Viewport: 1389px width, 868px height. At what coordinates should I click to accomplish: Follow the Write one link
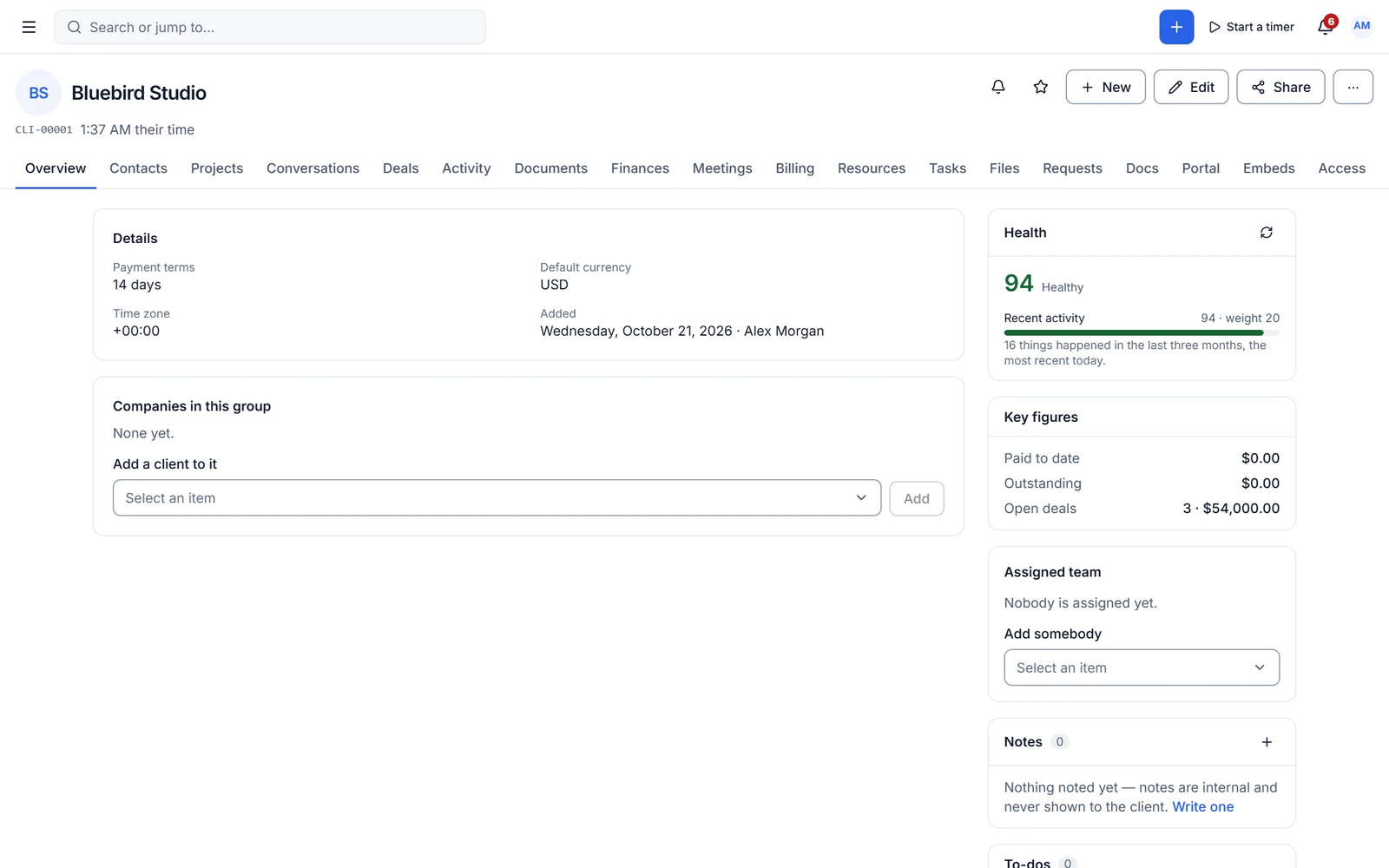click(x=1203, y=806)
